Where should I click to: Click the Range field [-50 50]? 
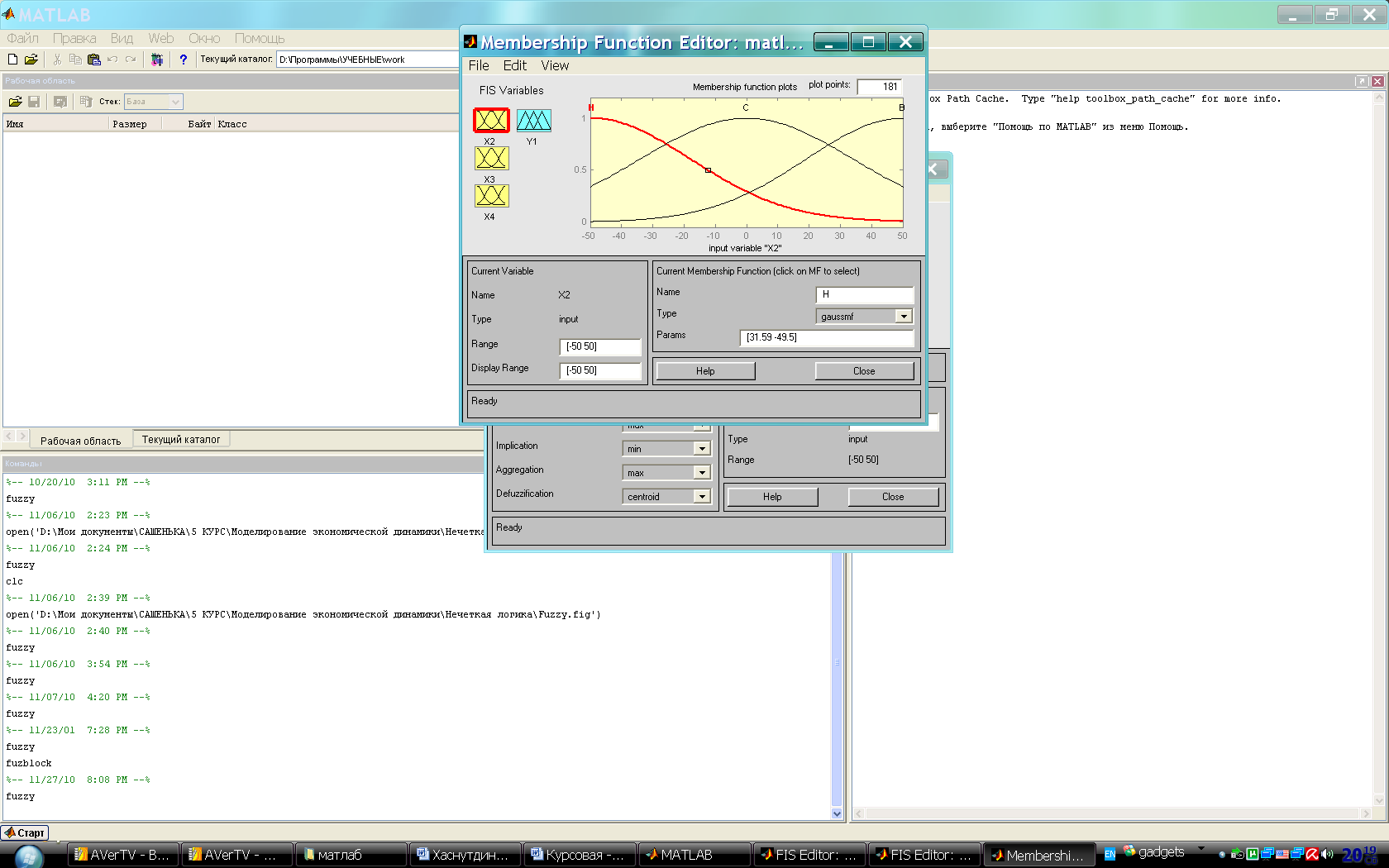pos(600,346)
